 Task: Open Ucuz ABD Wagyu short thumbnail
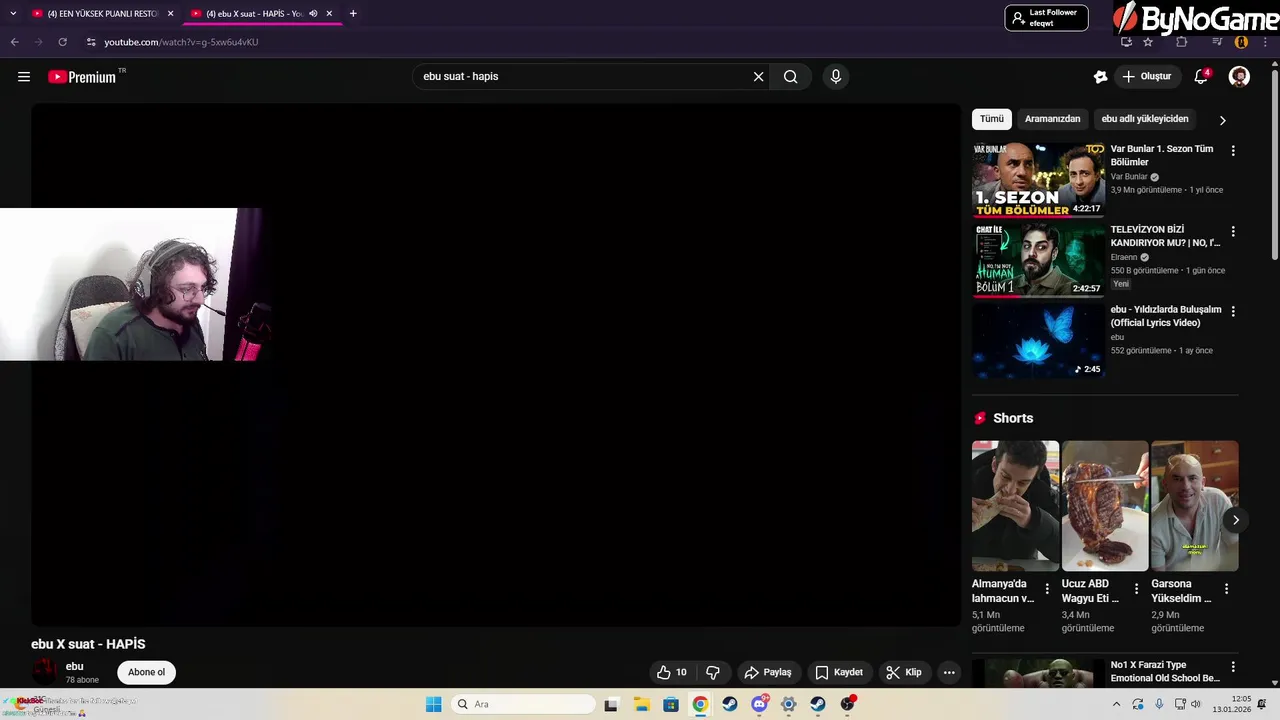pos(1105,506)
